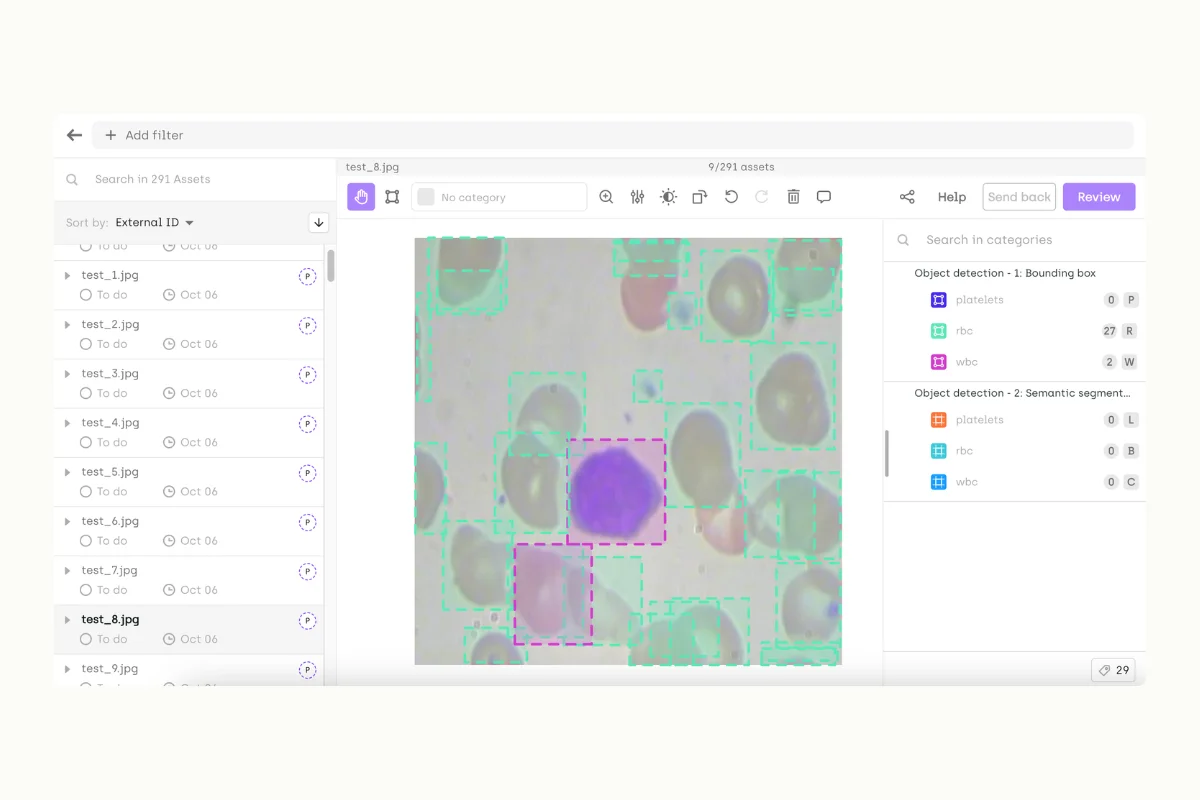Click the R shortcut key badge for rbc

click(x=1131, y=331)
